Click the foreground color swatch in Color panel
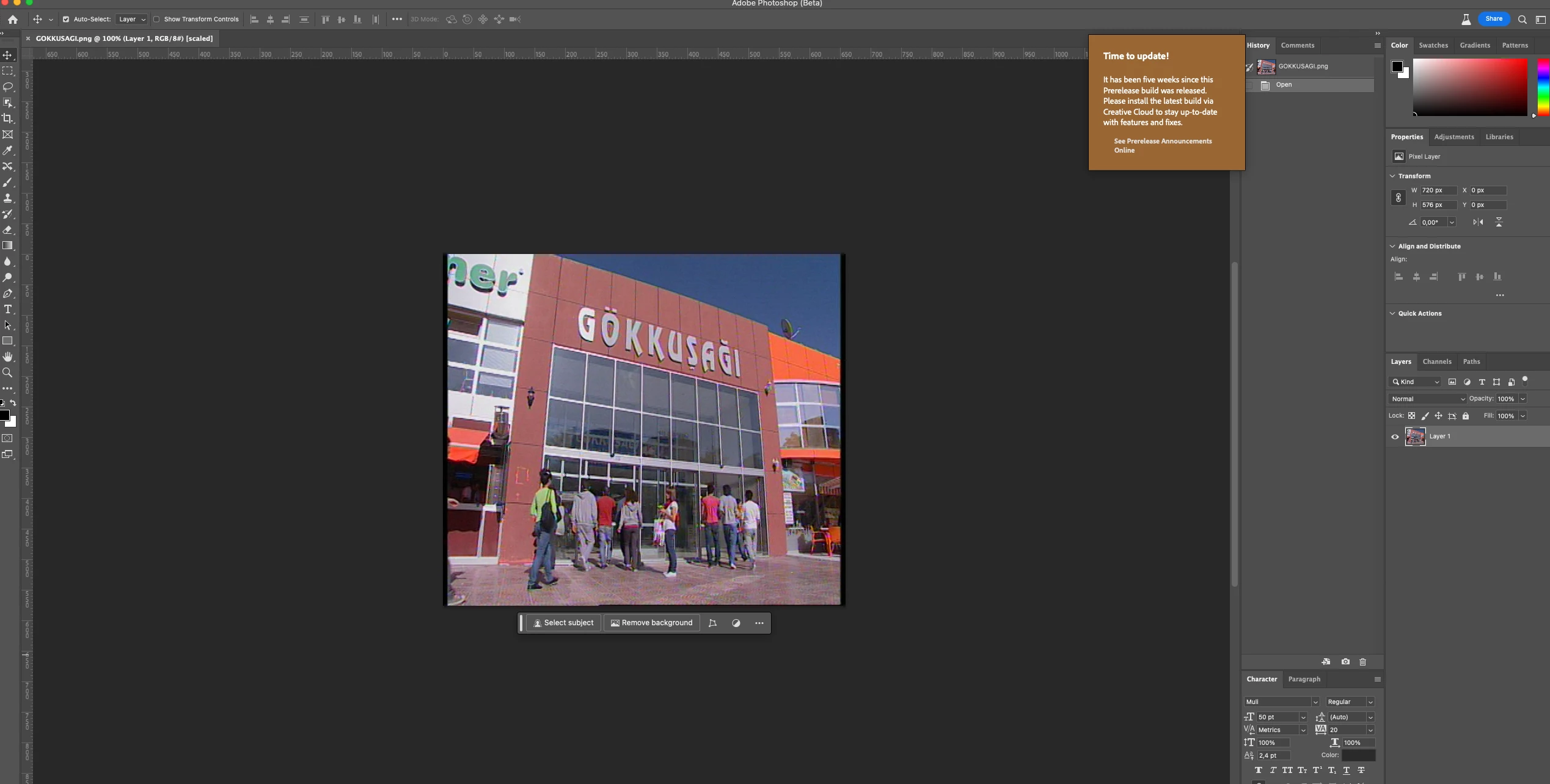Screen dimensions: 1550x784 coord(1397,67)
